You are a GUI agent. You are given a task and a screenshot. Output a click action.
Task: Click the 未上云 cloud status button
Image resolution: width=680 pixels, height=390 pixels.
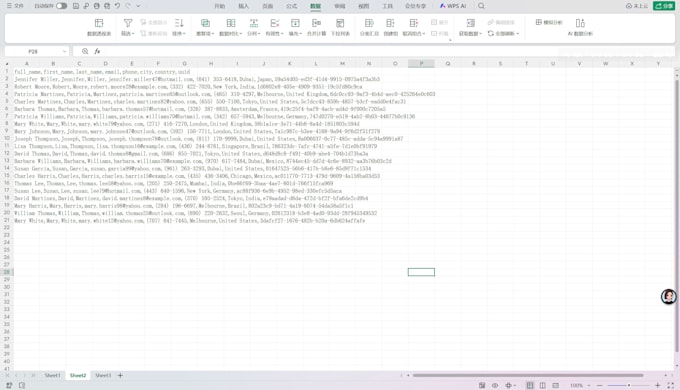click(637, 6)
